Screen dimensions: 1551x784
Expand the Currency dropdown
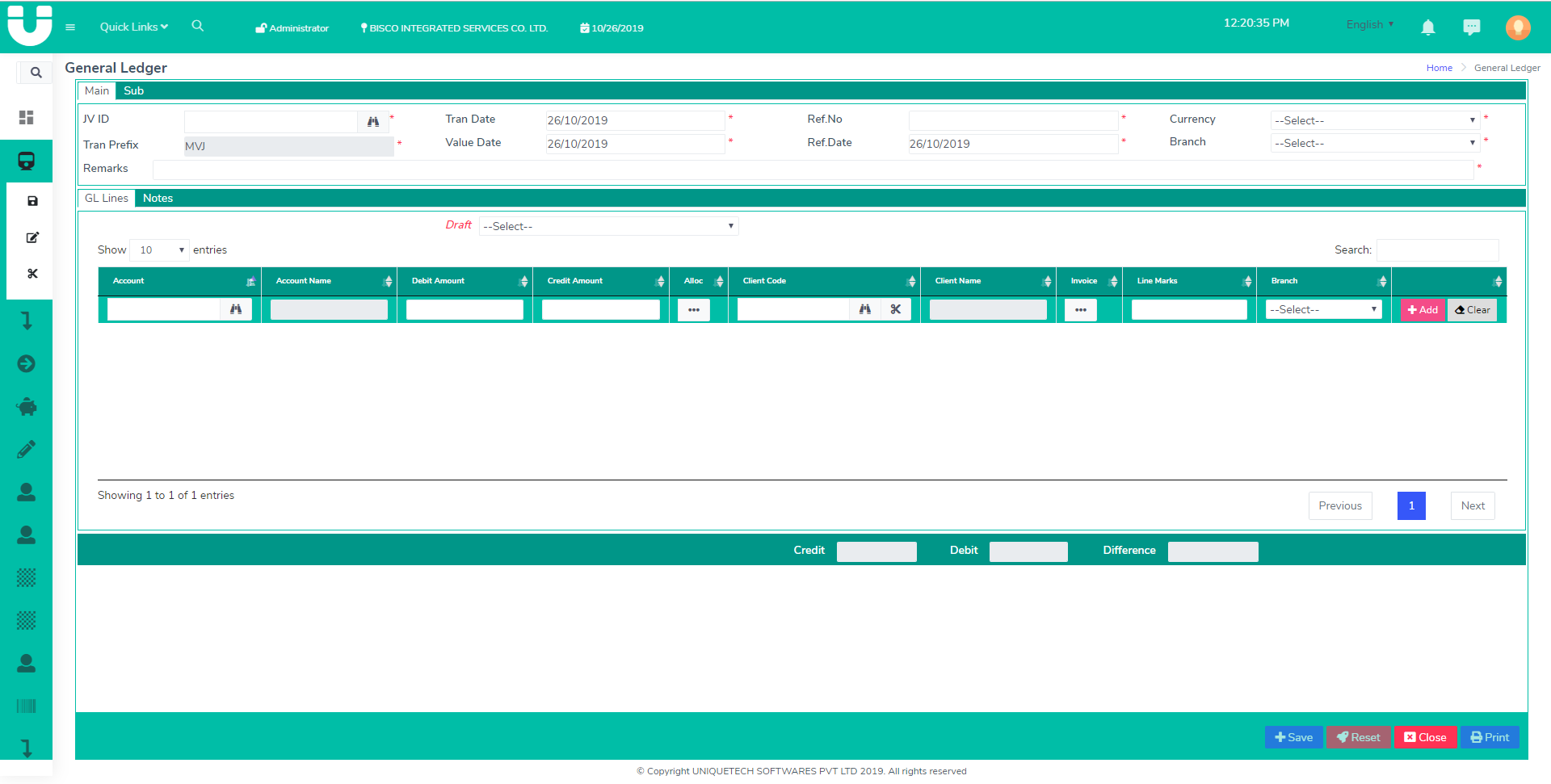[x=1374, y=120]
